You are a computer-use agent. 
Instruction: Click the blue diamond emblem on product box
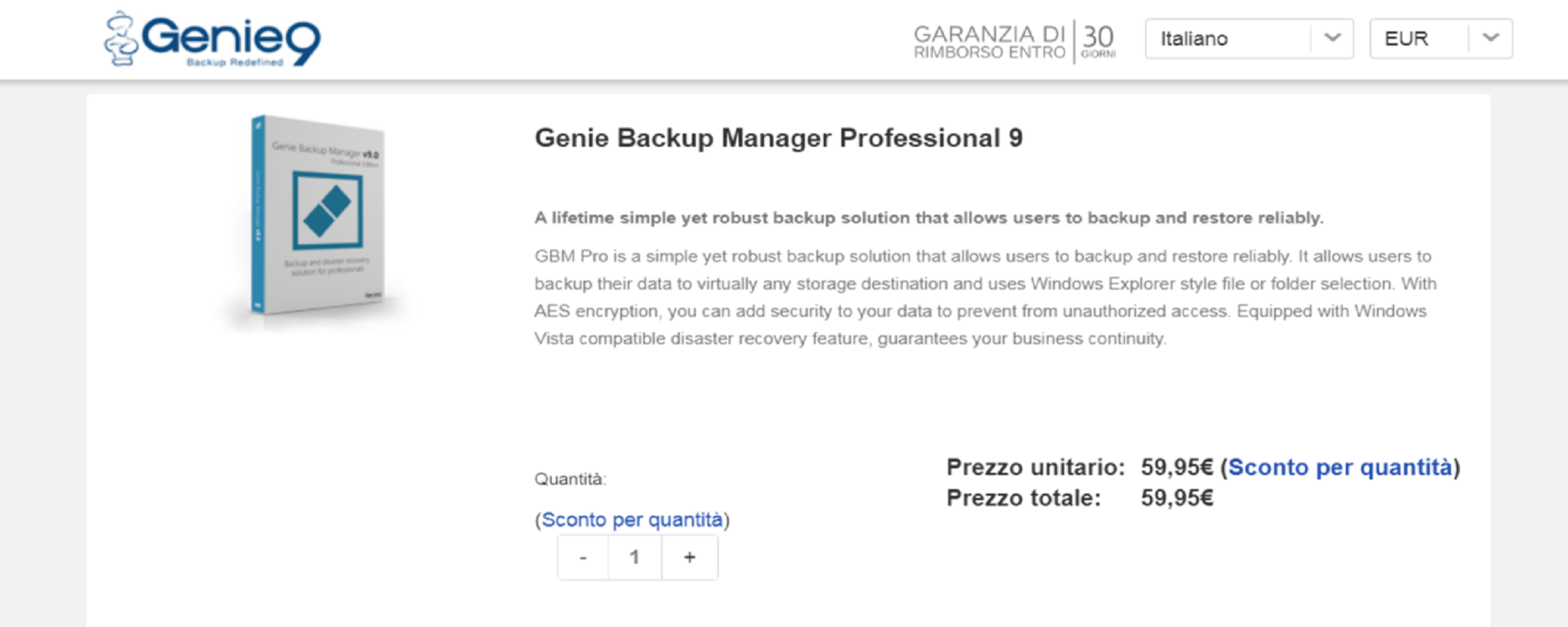[328, 211]
